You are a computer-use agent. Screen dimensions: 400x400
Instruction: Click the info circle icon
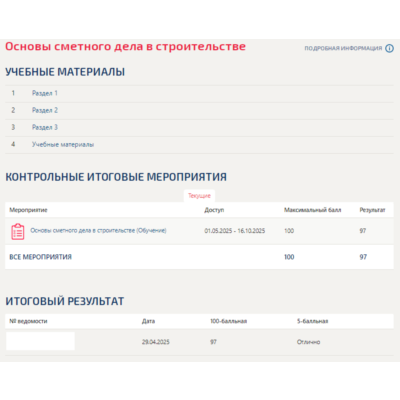click(389, 48)
